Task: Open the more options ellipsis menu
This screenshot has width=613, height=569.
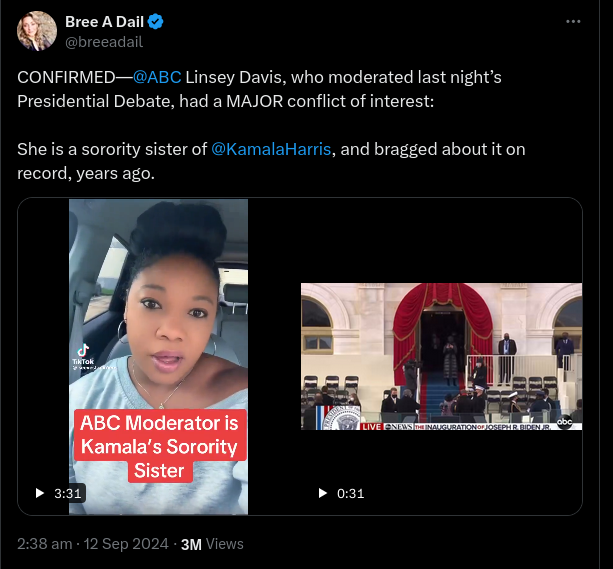Action: (x=573, y=21)
